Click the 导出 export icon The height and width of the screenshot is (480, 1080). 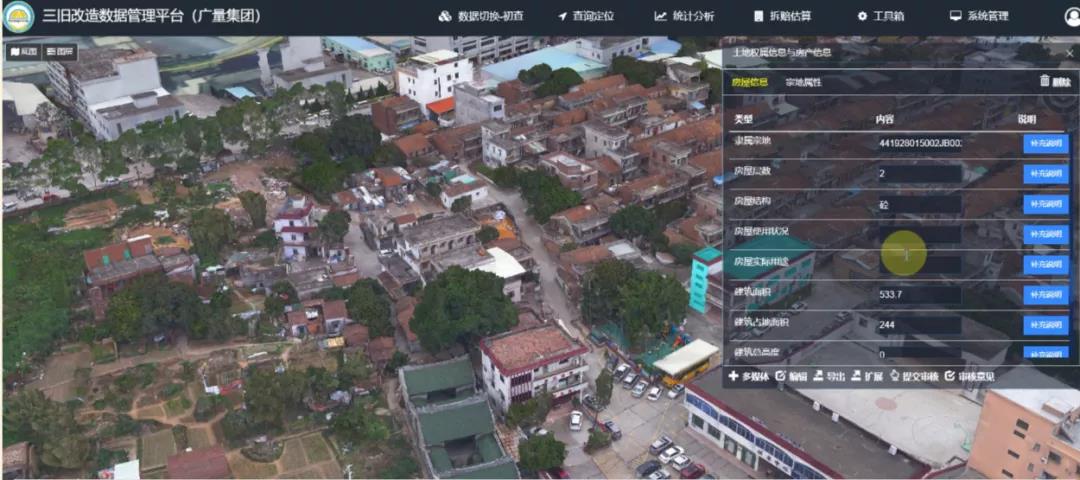point(817,376)
